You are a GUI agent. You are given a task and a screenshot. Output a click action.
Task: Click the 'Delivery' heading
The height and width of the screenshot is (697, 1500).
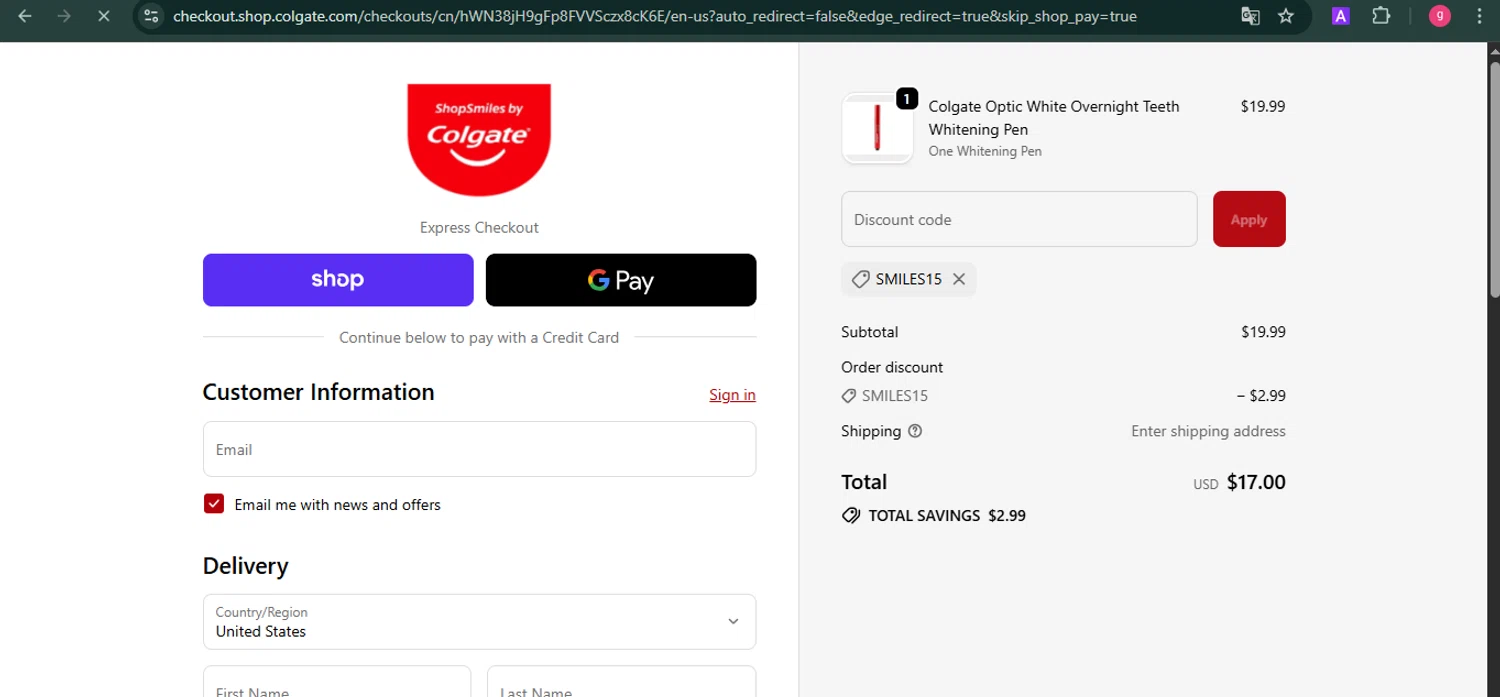(245, 566)
